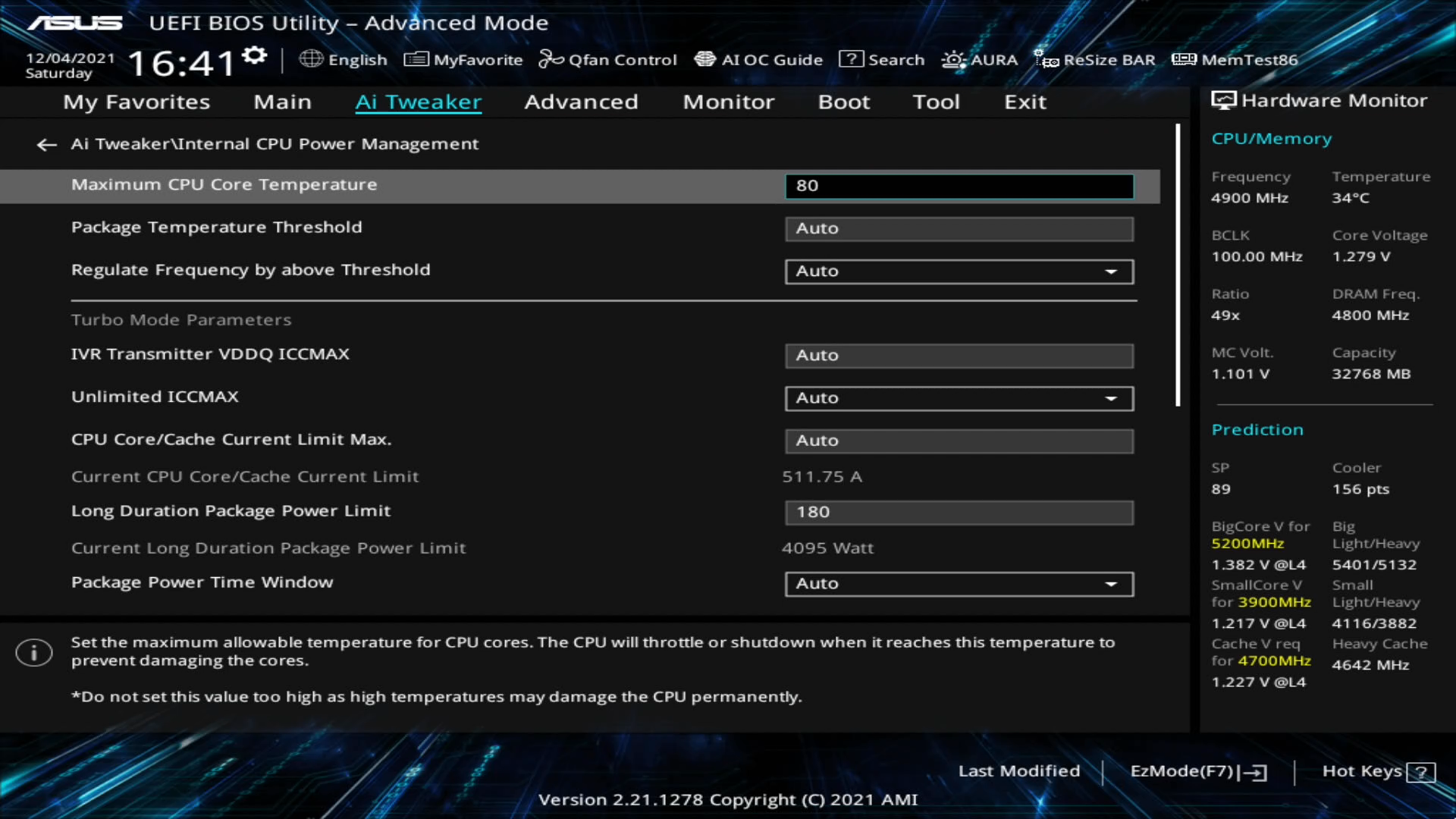The width and height of the screenshot is (1456, 819).
Task: Click the 16:41 clock display
Action: coord(182,63)
